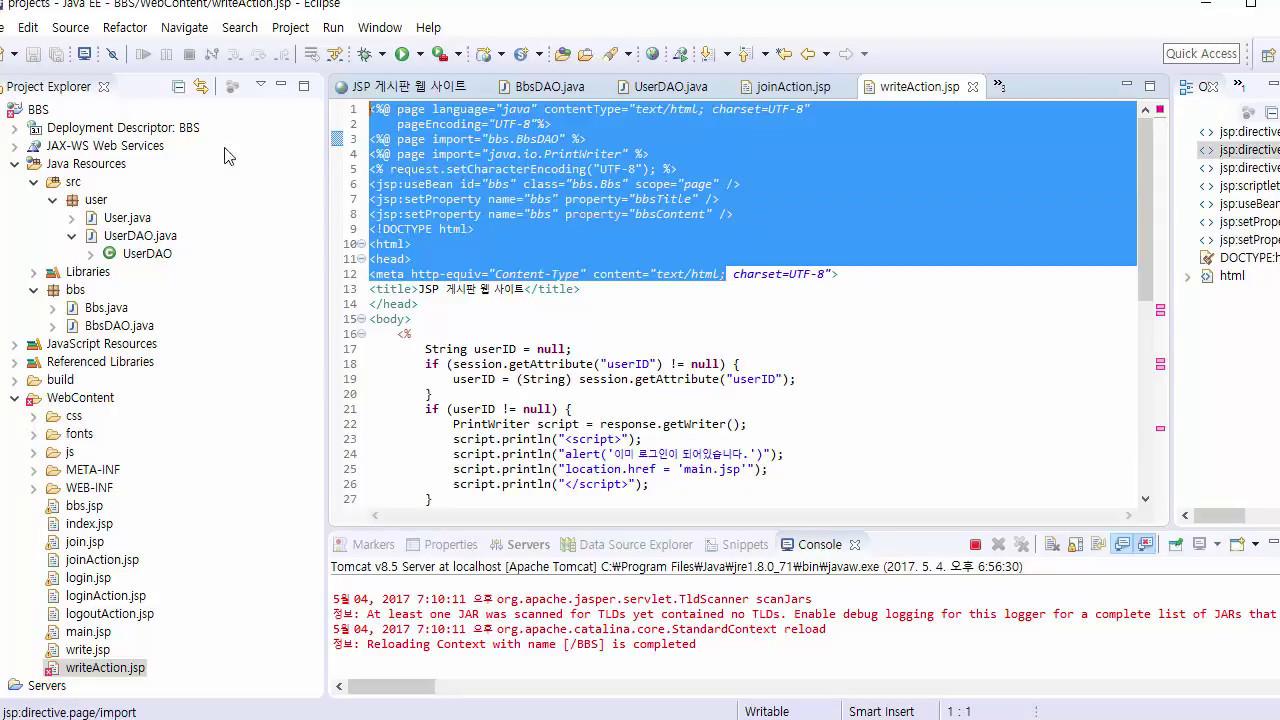Expand the META-INF folder node
Screen dimensions: 1280x720
click(x=33, y=470)
